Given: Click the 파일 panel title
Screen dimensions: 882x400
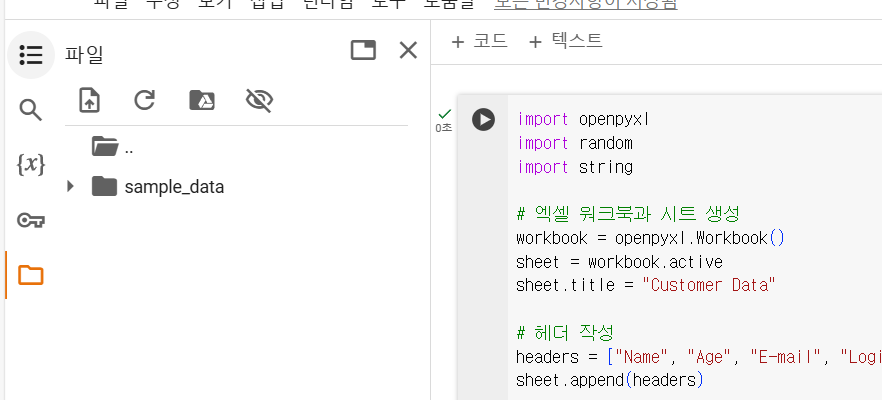Looking at the screenshot, I should pos(84,55).
